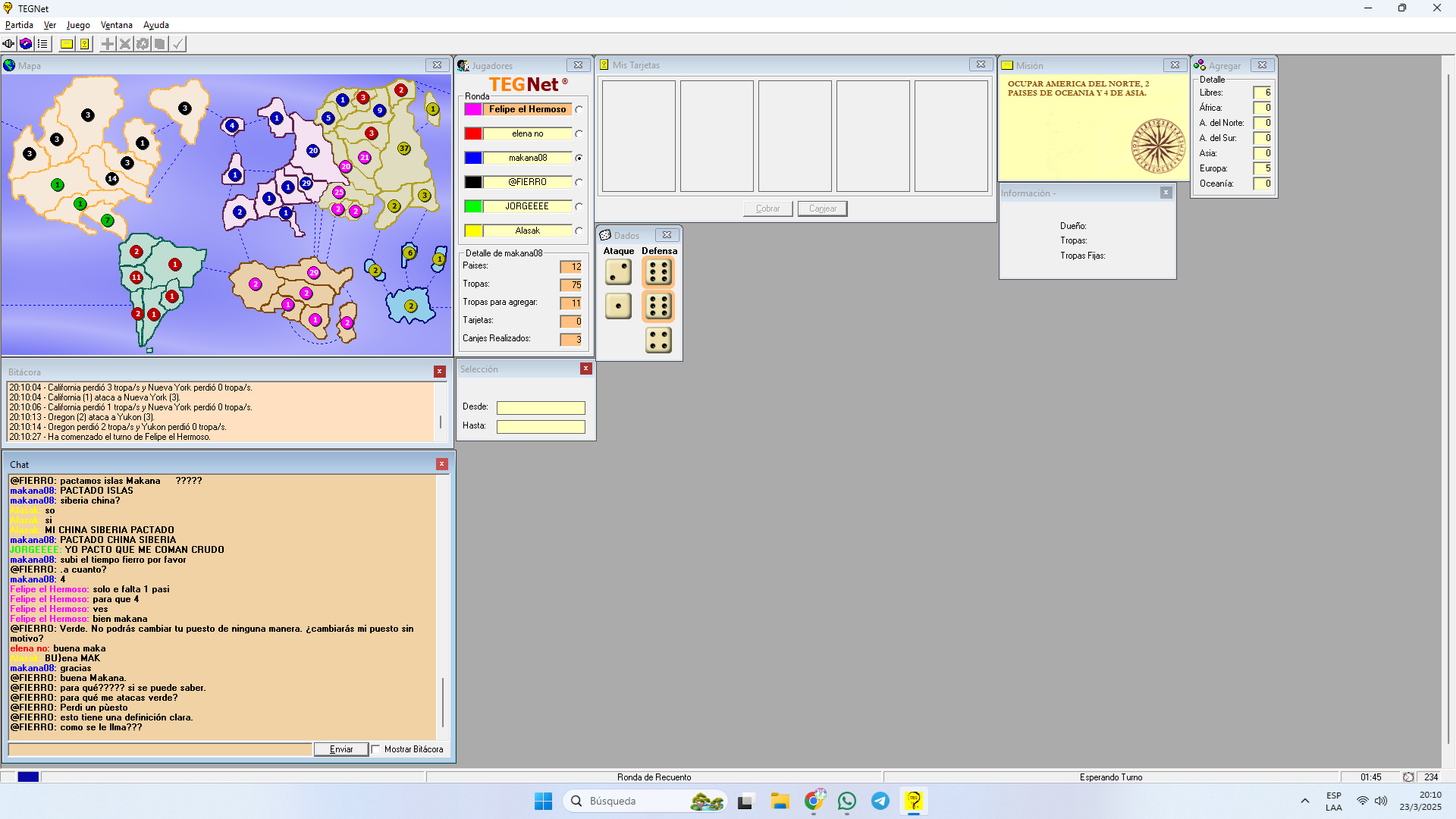Click the Libres value field

[1263, 93]
